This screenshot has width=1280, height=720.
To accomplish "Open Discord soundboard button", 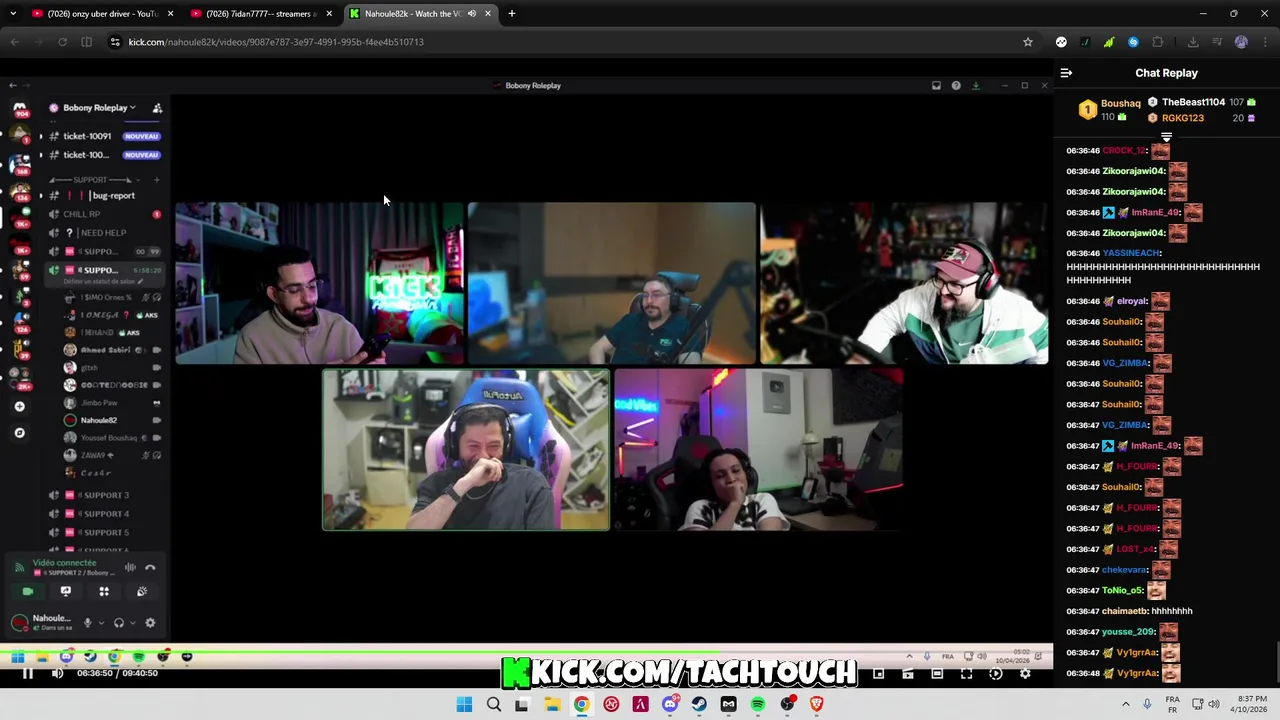I will point(142,591).
